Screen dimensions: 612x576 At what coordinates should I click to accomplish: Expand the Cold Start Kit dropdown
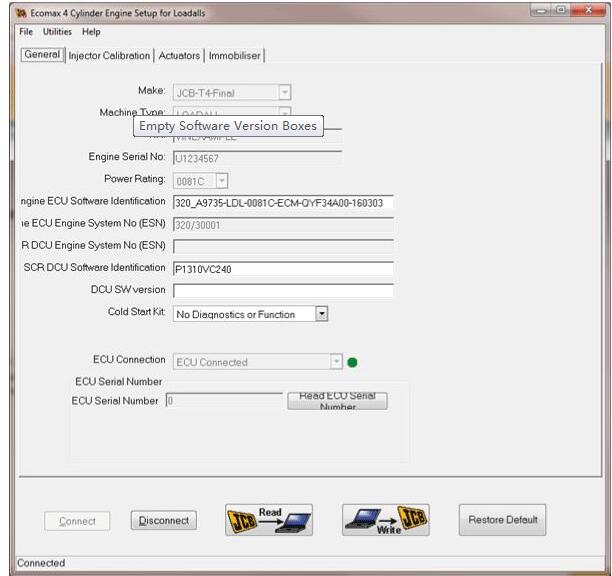(x=321, y=314)
